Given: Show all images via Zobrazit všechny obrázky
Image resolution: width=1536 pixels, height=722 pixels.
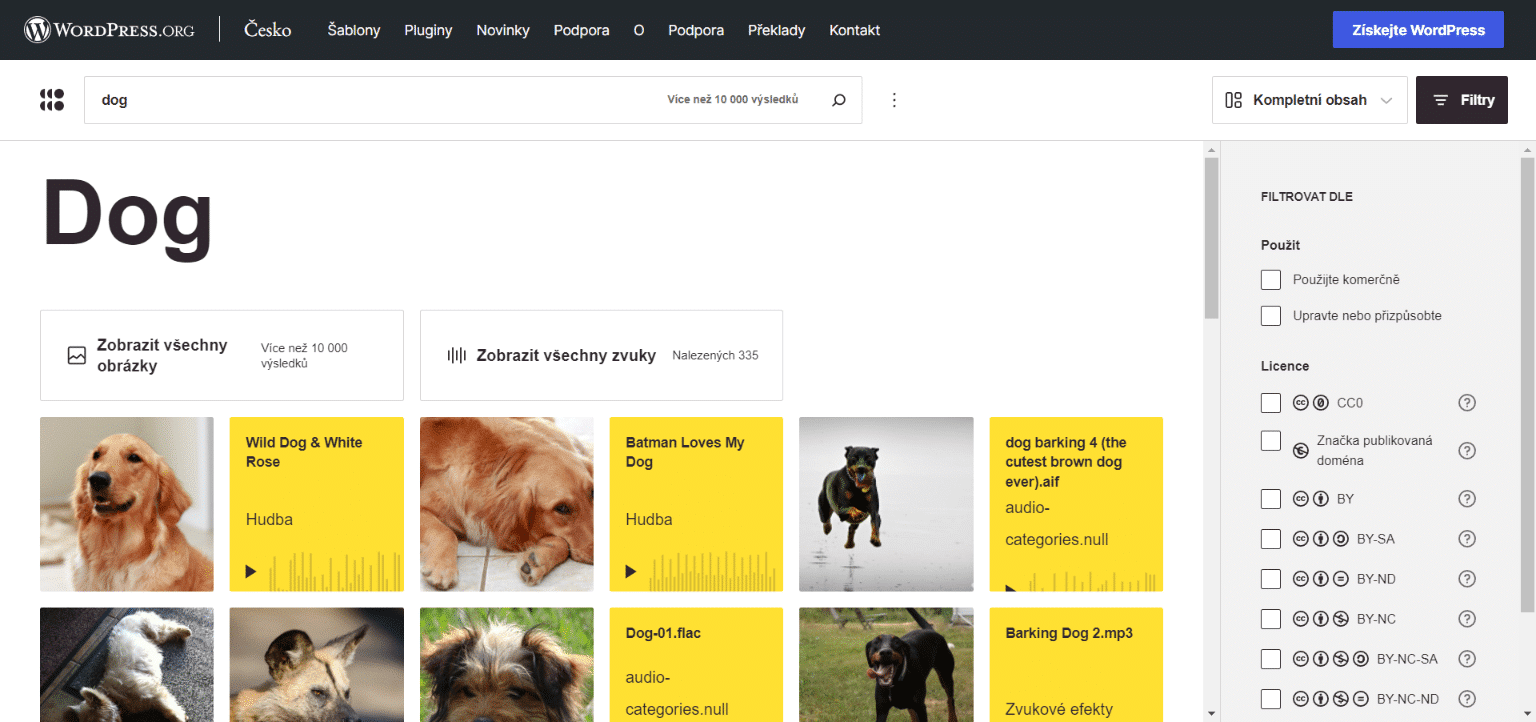Looking at the screenshot, I should (x=222, y=355).
